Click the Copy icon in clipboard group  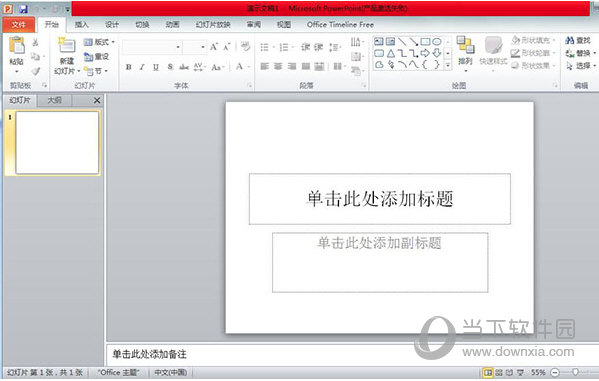tap(36, 57)
